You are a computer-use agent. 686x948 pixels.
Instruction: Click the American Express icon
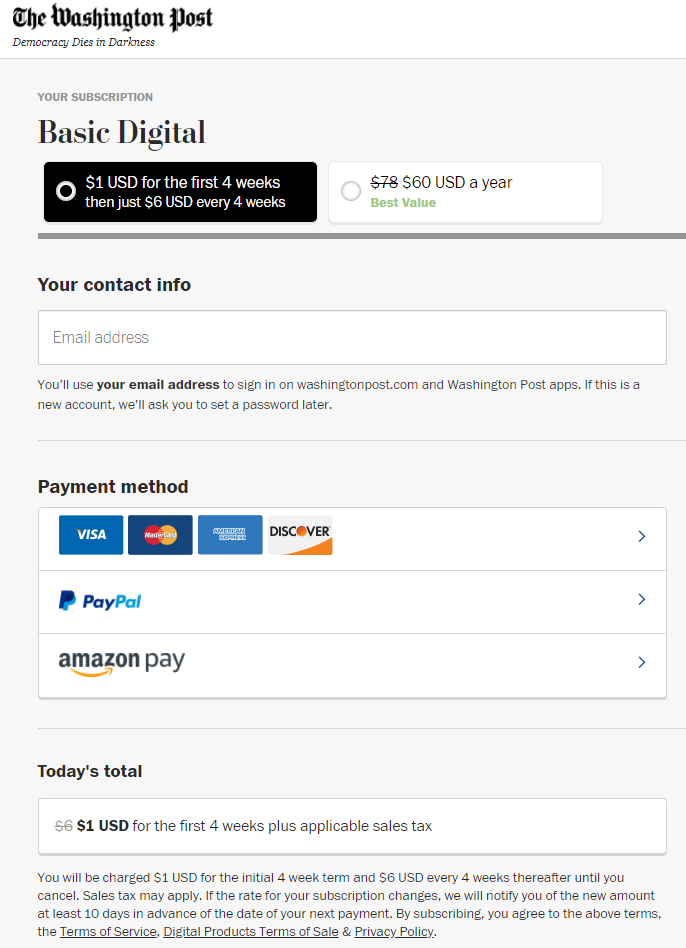pyautogui.click(x=230, y=534)
